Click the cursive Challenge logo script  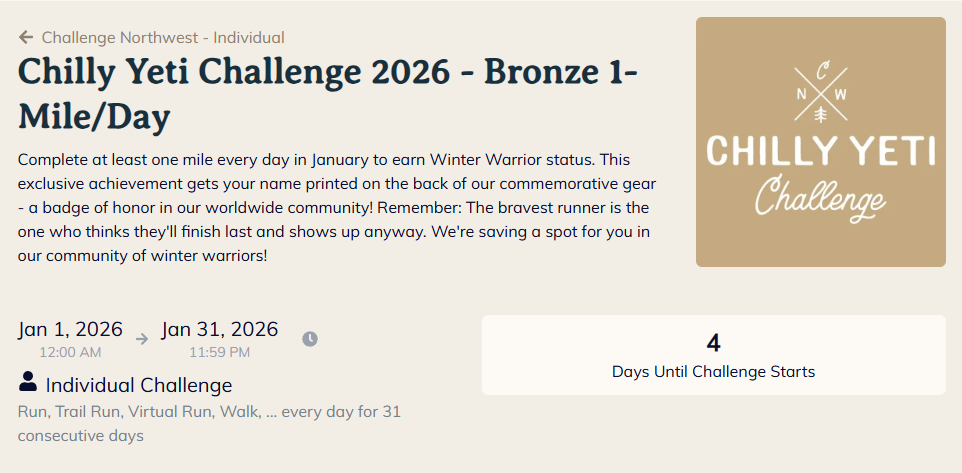pos(820,196)
